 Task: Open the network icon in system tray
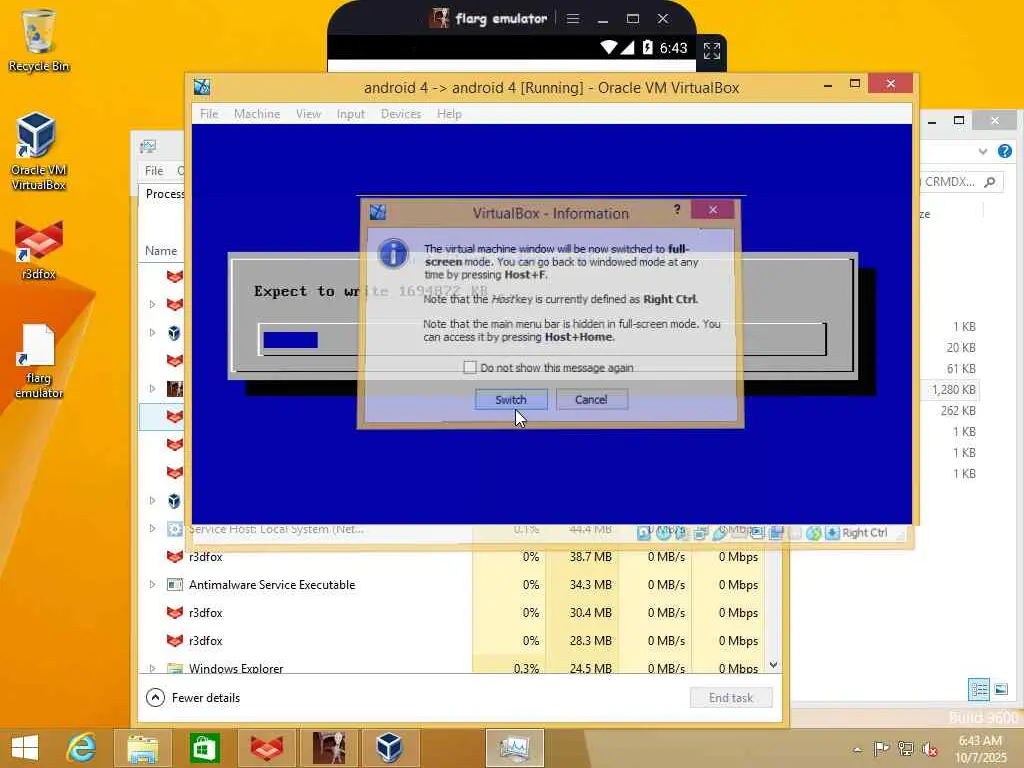[x=905, y=748]
